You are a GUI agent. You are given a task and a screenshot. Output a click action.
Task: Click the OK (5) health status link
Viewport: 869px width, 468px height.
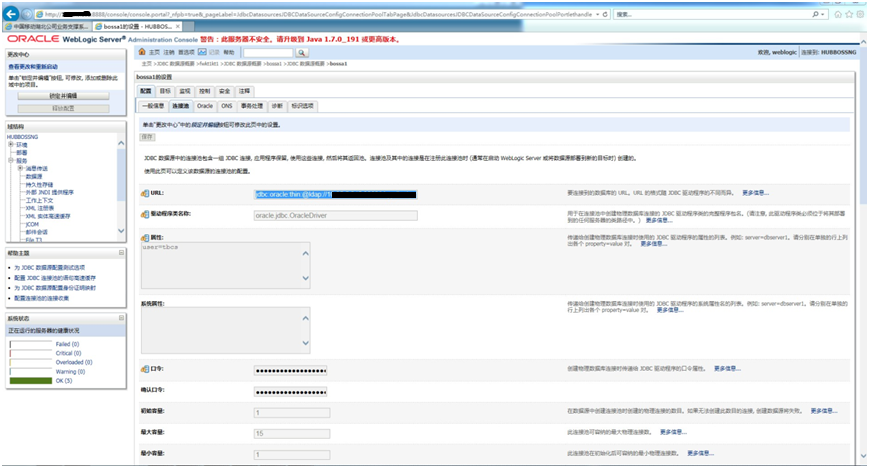click(x=64, y=381)
